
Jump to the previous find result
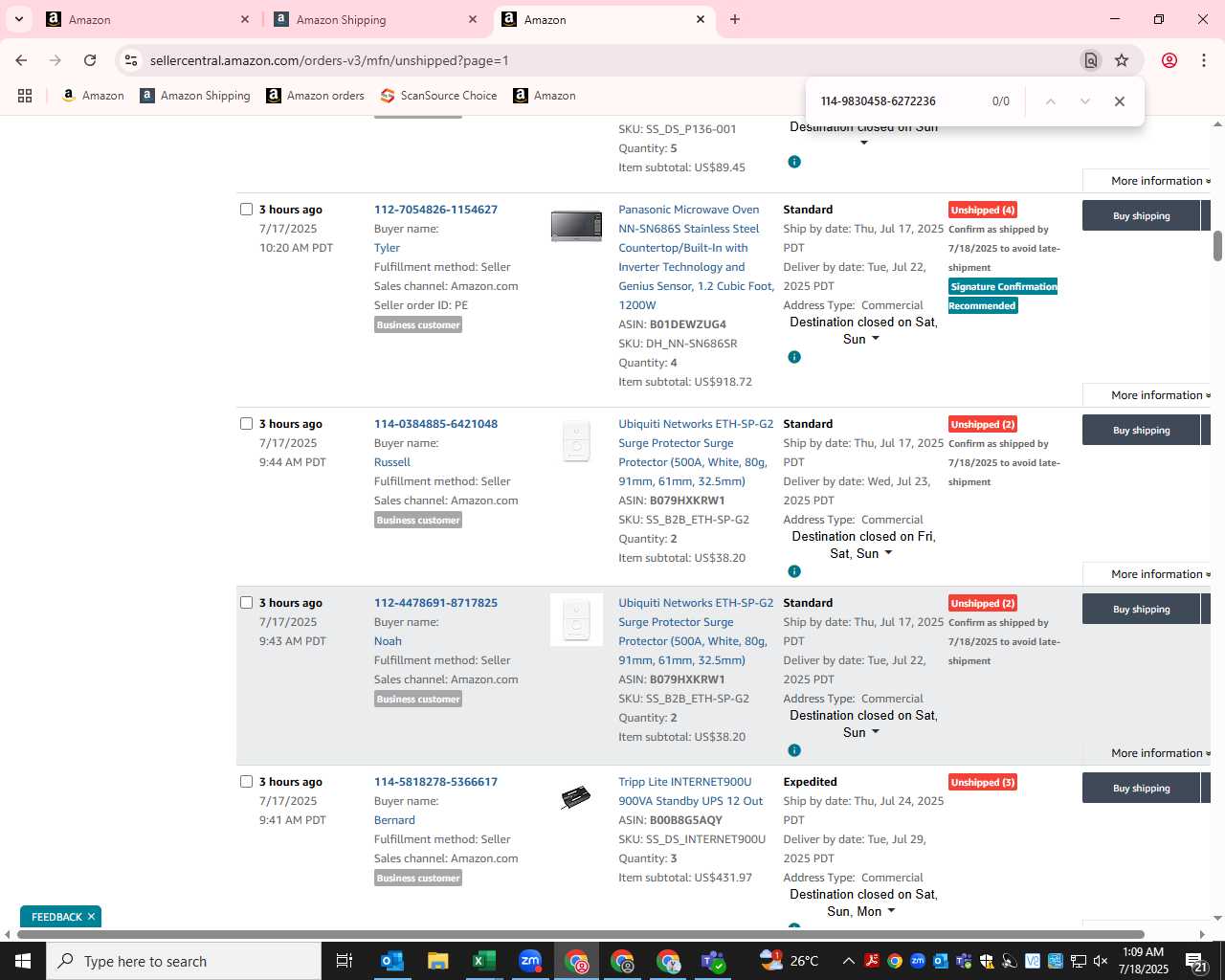click(1050, 101)
